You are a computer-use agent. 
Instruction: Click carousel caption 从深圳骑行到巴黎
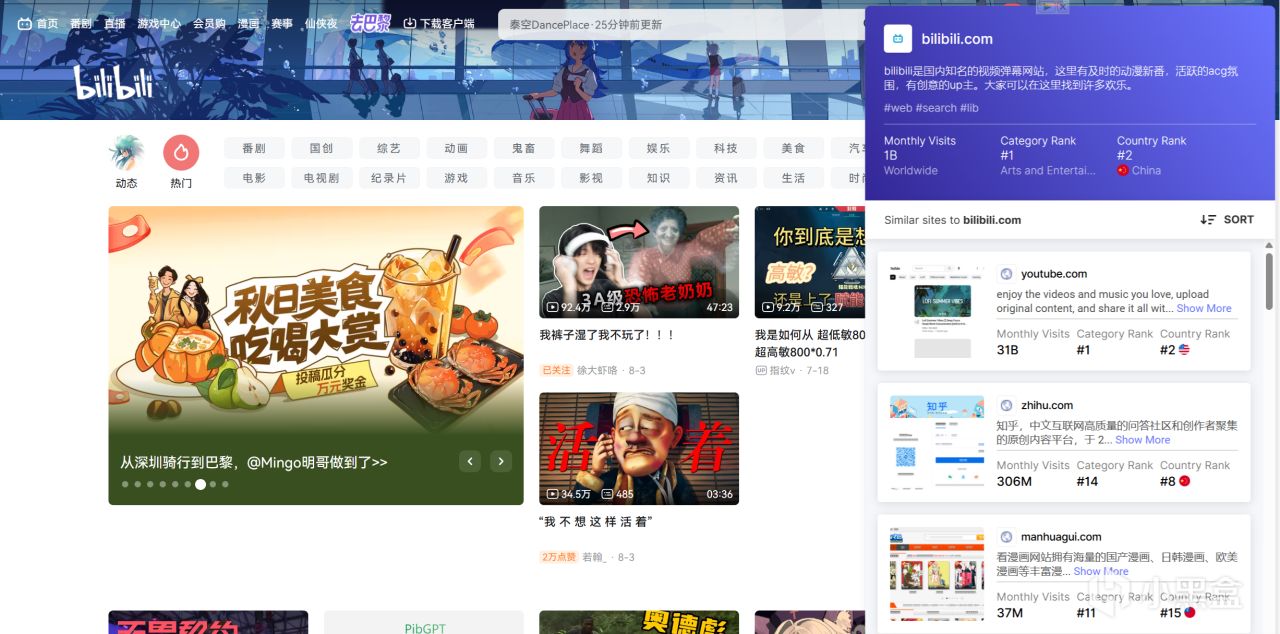(x=254, y=462)
